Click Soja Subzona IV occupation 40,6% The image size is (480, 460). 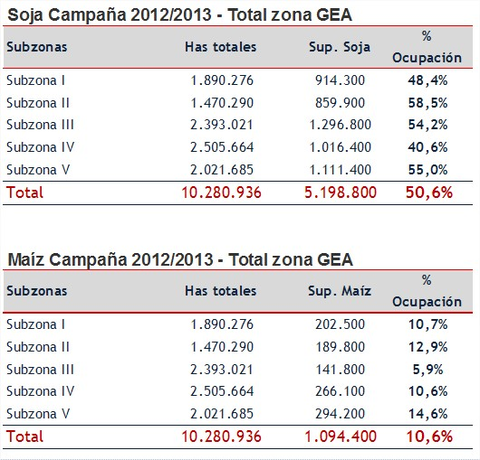(428, 147)
